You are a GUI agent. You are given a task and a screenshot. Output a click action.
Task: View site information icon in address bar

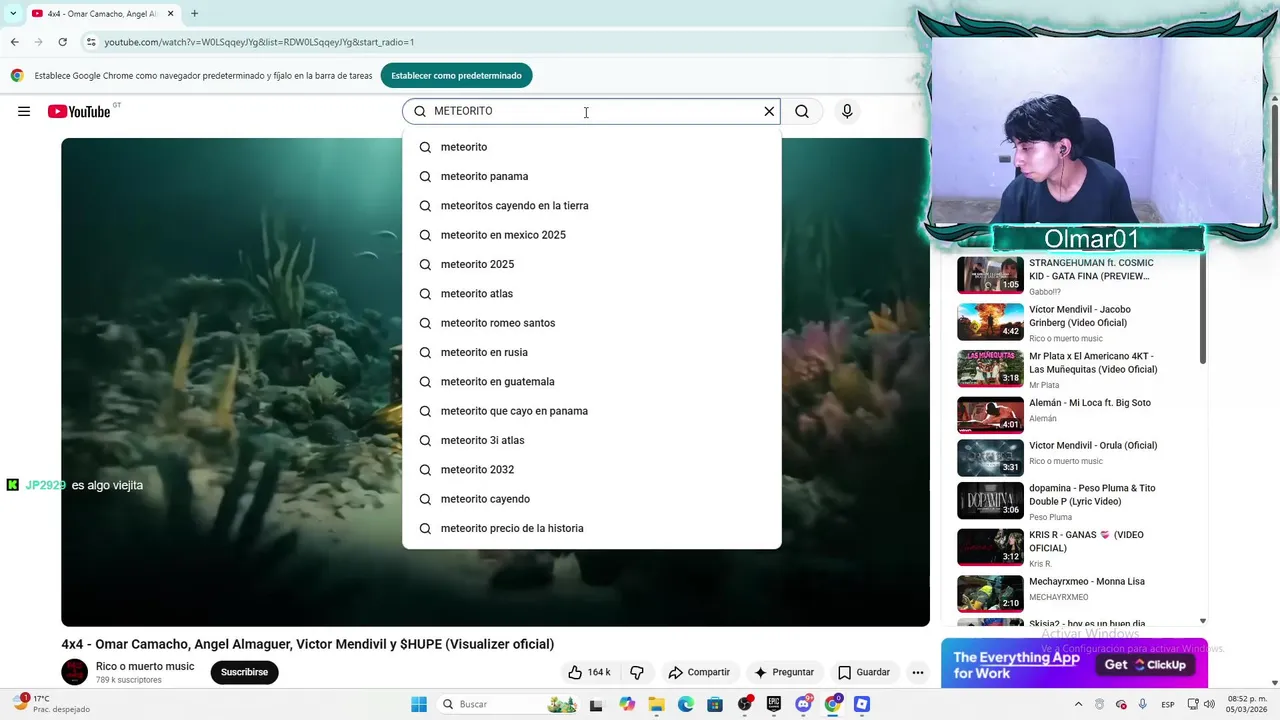click(x=91, y=42)
